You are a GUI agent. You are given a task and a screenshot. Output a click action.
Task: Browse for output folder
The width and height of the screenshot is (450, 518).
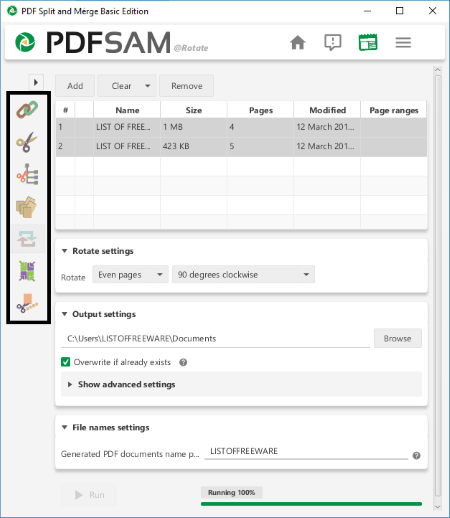click(398, 338)
